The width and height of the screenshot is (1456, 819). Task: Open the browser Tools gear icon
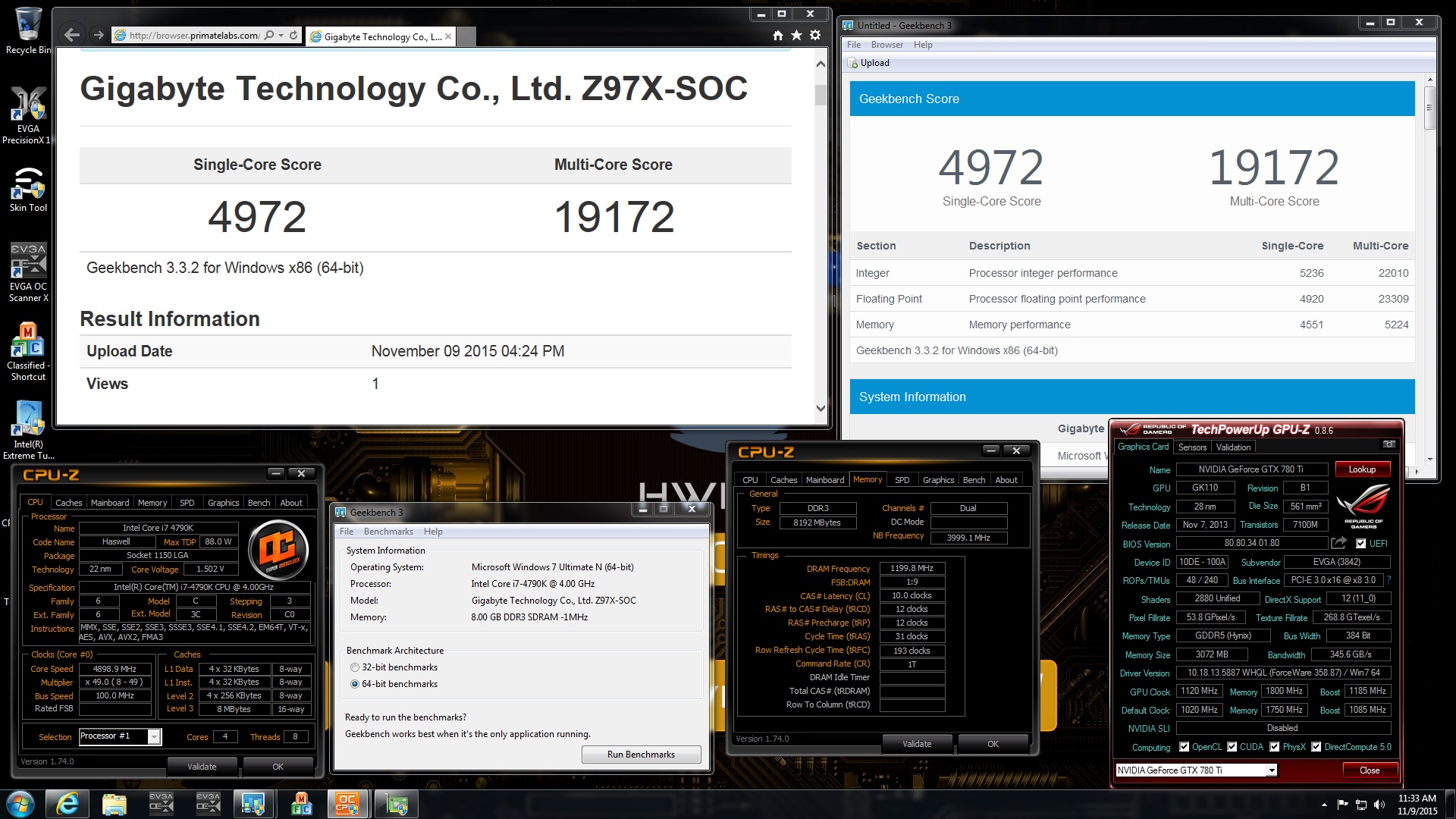[815, 36]
